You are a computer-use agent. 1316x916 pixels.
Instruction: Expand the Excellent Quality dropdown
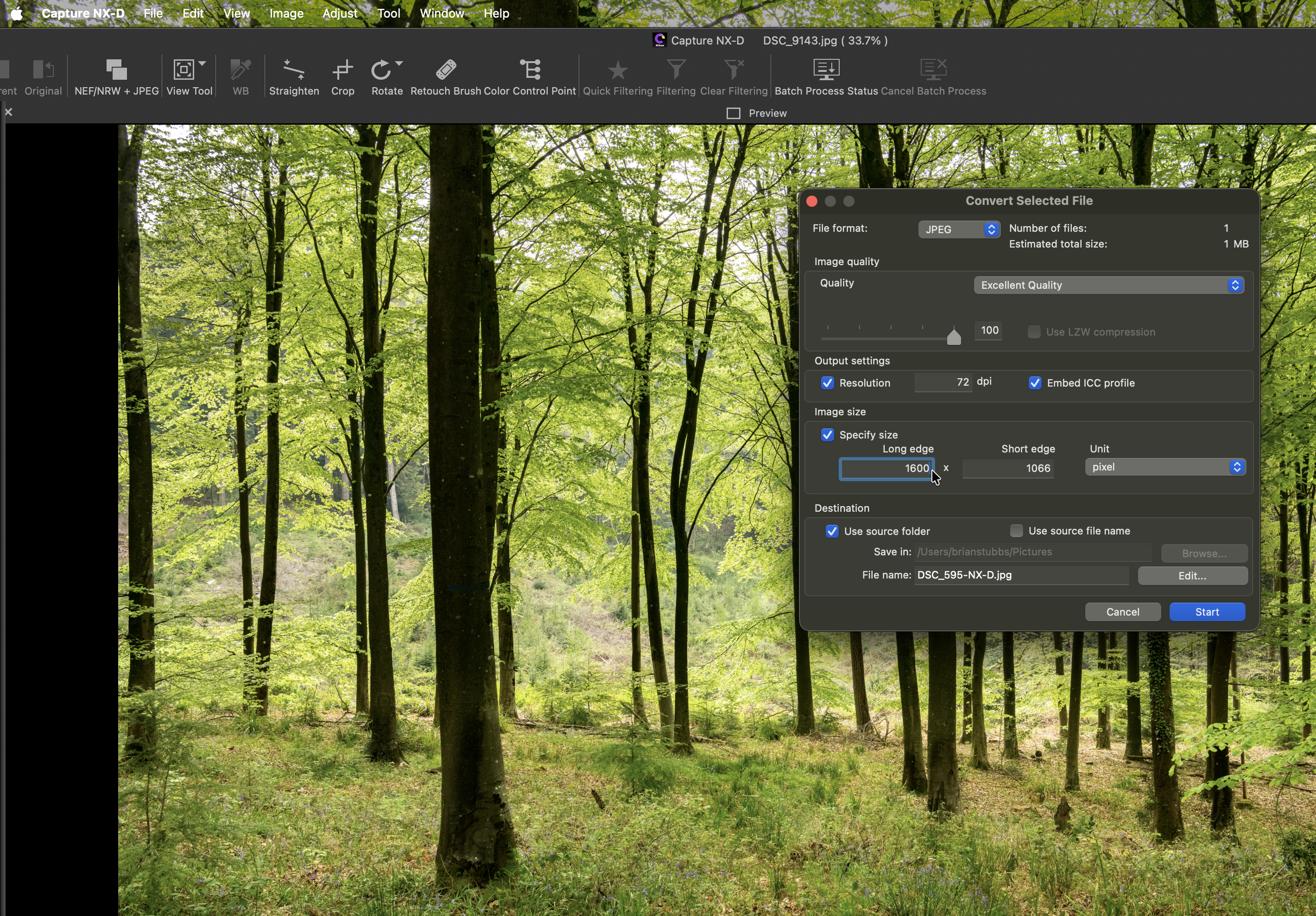pos(1108,285)
